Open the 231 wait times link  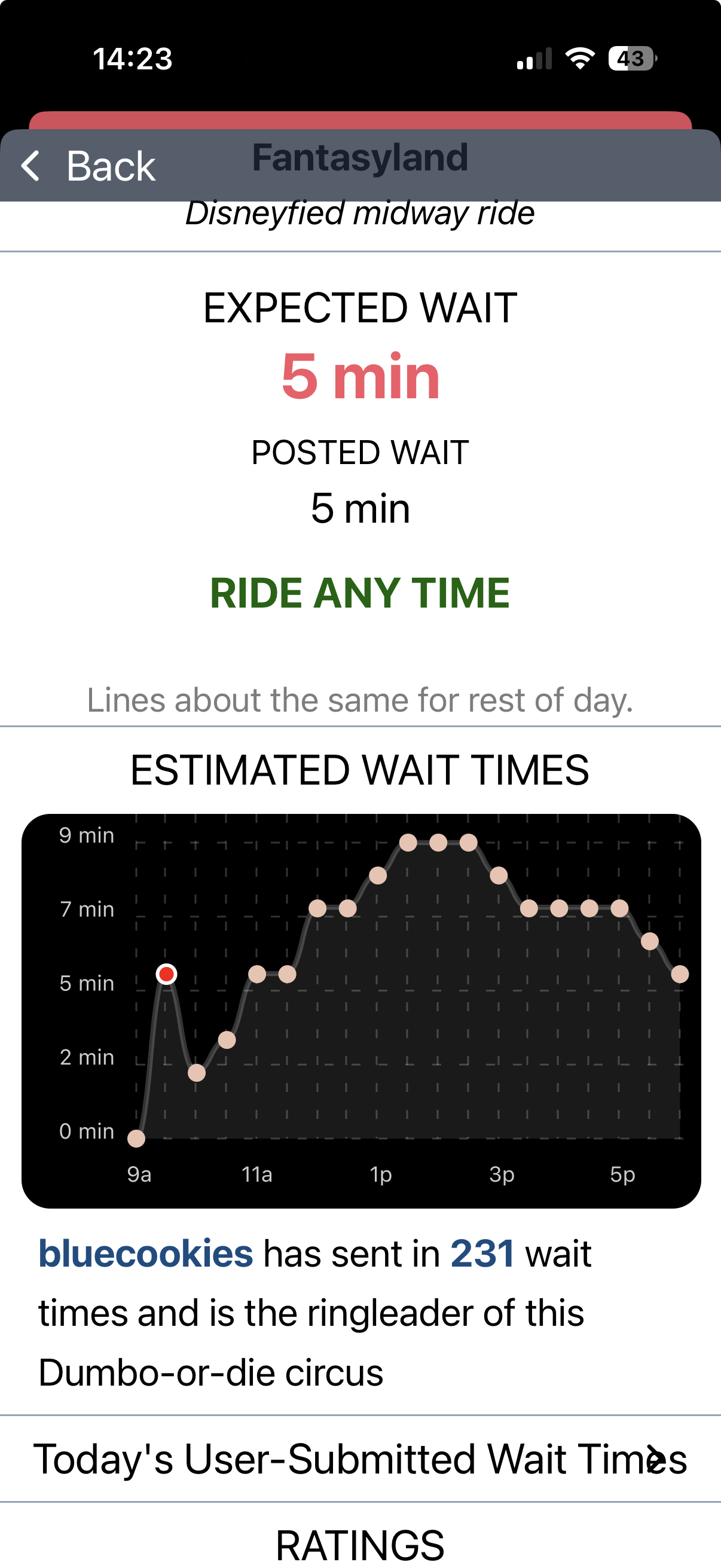click(x=482, y=1253)
